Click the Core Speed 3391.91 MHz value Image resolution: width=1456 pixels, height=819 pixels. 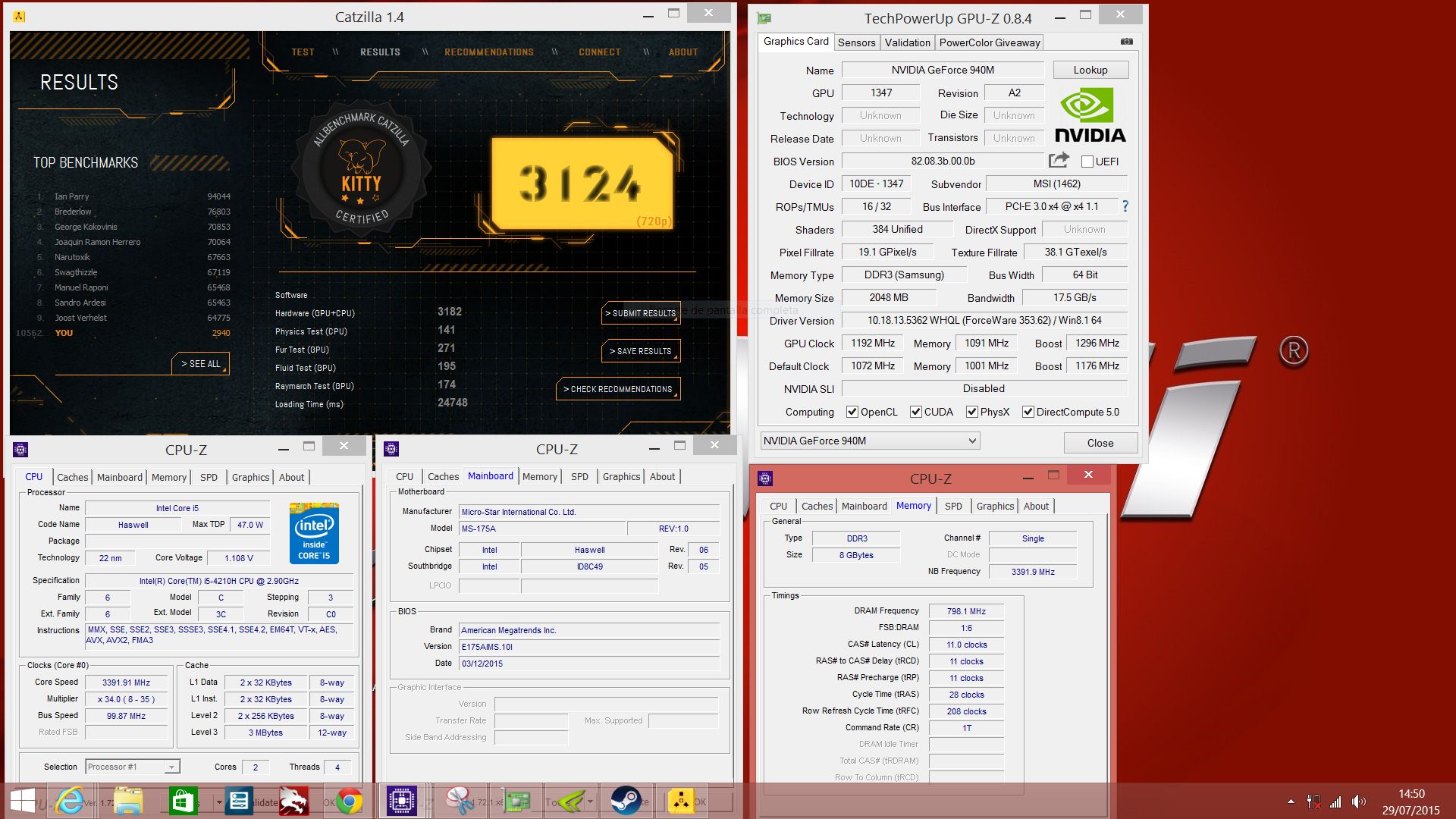pos(127,682)
